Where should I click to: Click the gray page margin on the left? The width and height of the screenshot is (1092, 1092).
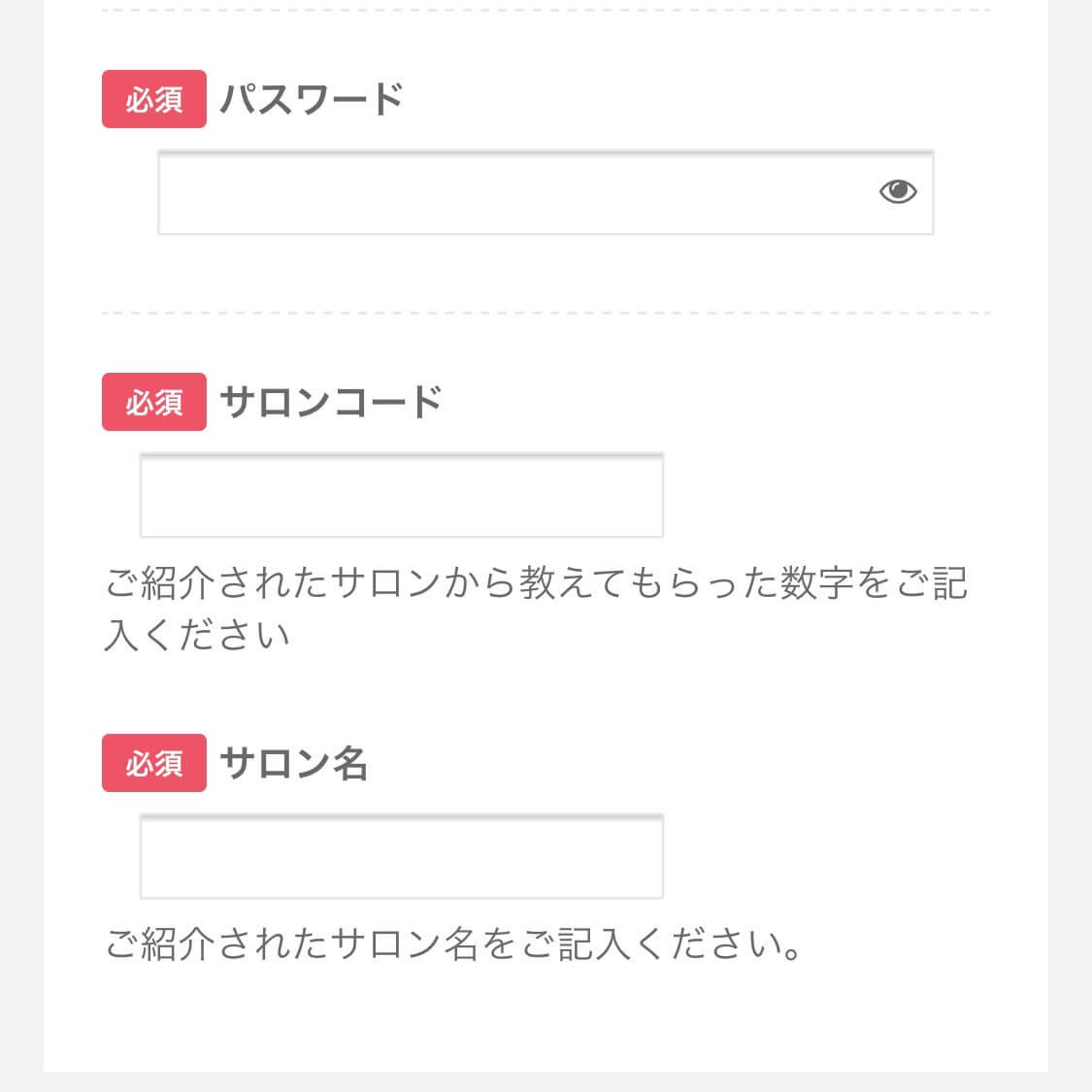[21, 546]
